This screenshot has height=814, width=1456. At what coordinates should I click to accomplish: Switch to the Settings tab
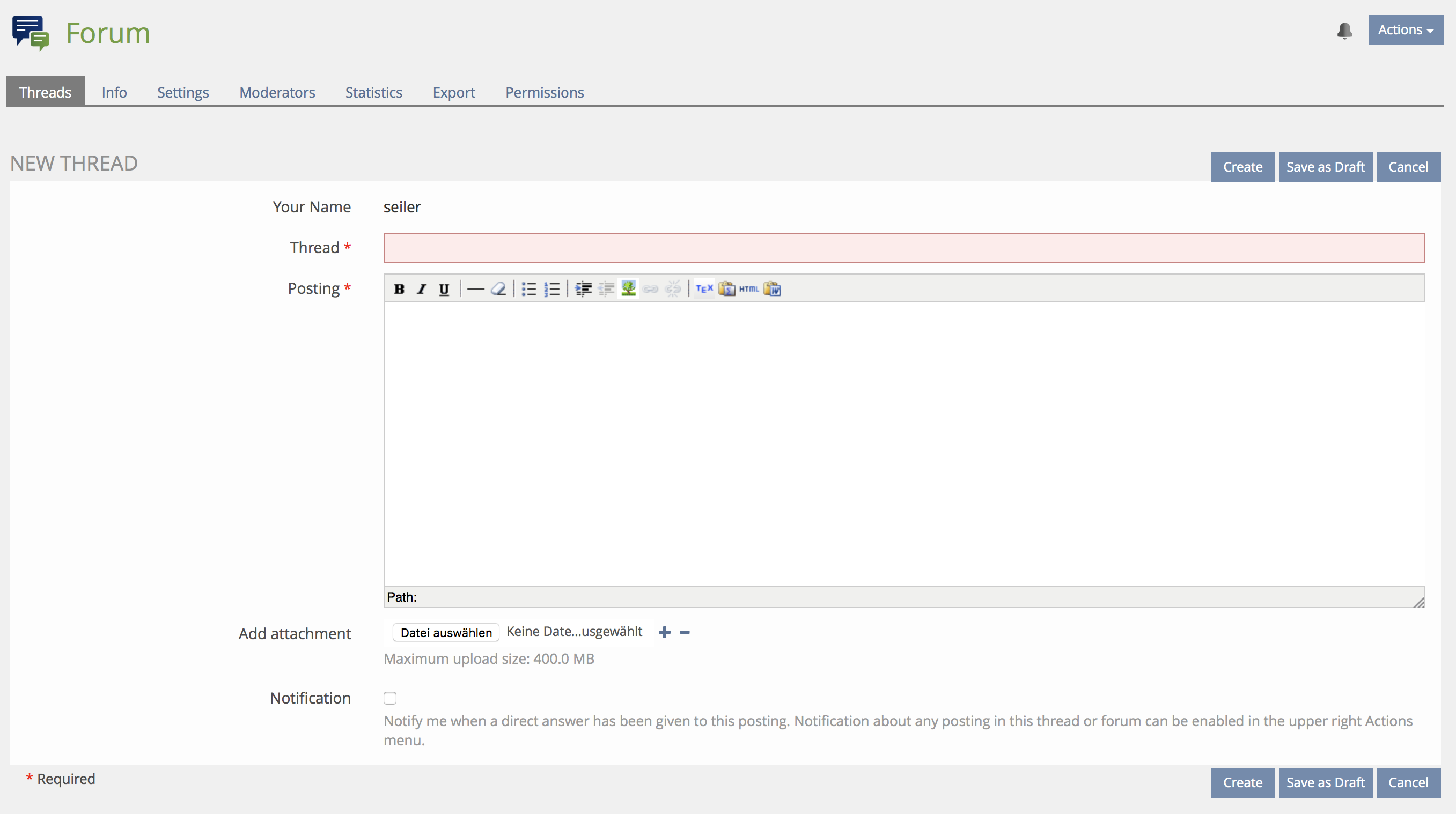click(x=182, y=92)
